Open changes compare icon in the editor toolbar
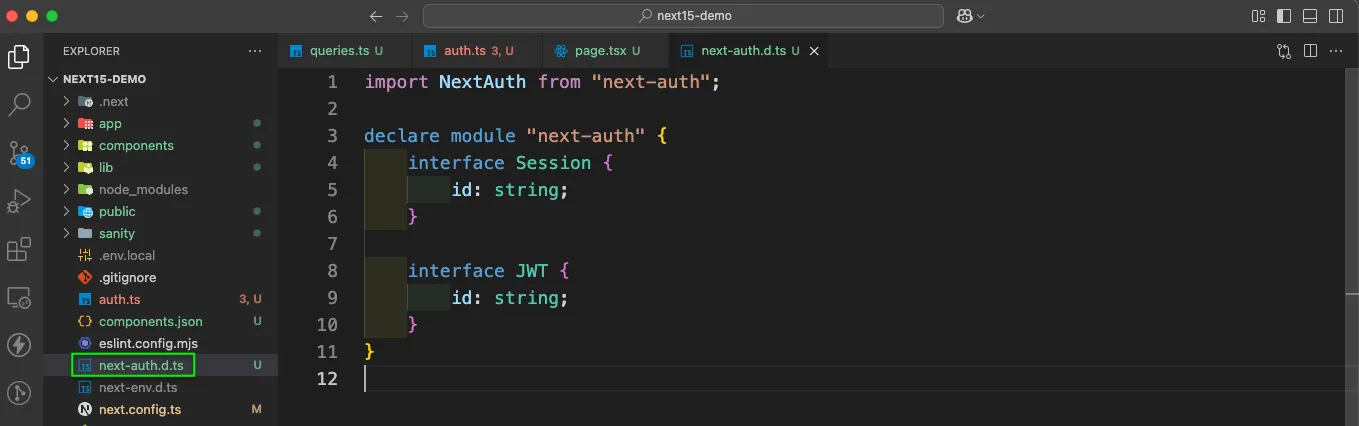The height and width of the screenshot is (426, 1359). (1284, 51)
